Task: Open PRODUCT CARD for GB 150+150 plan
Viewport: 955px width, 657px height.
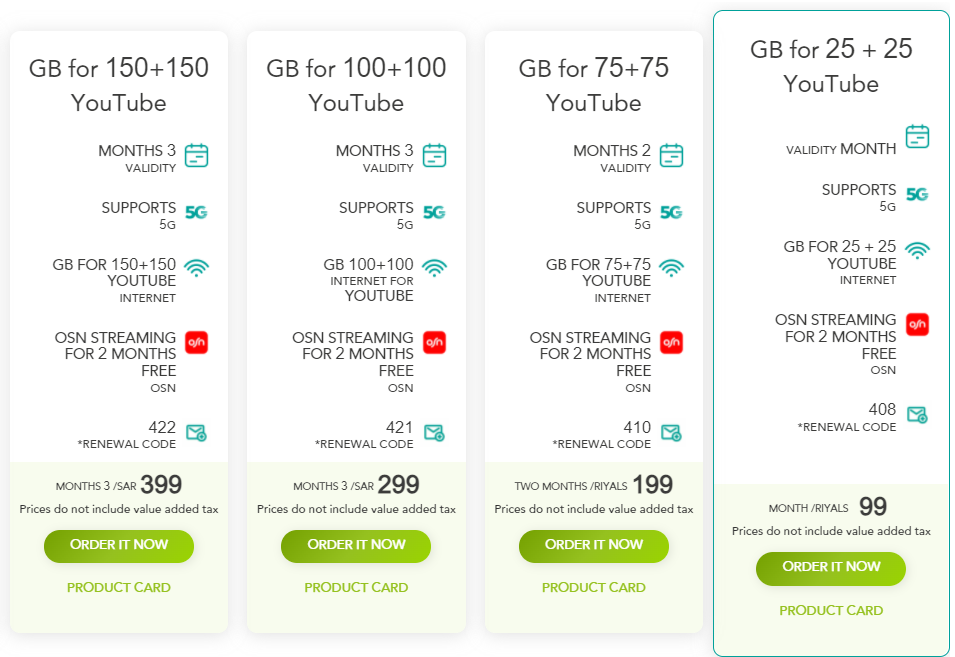Action: tap(118, 587)
